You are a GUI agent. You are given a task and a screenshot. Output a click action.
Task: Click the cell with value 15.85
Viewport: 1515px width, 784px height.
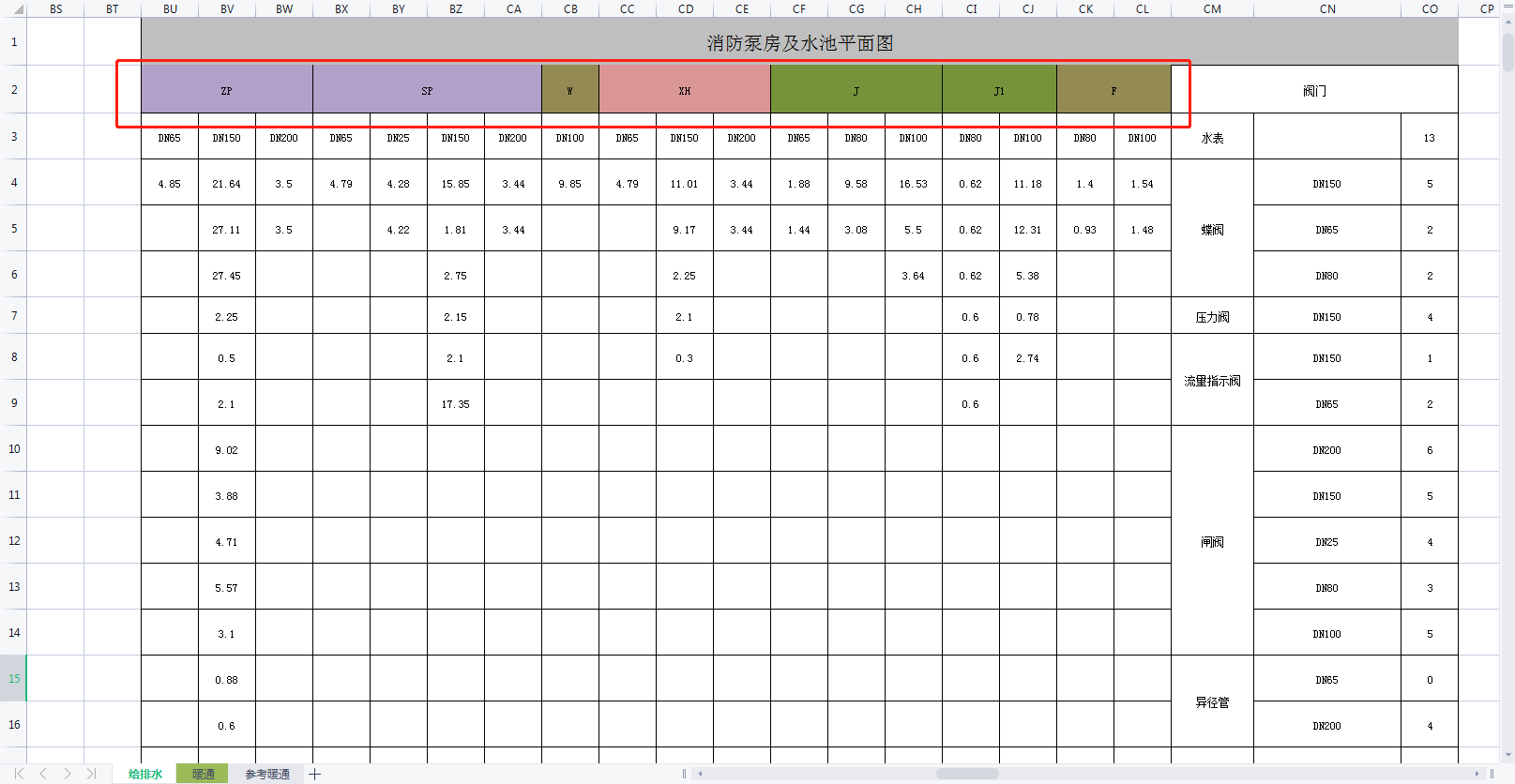456,183
